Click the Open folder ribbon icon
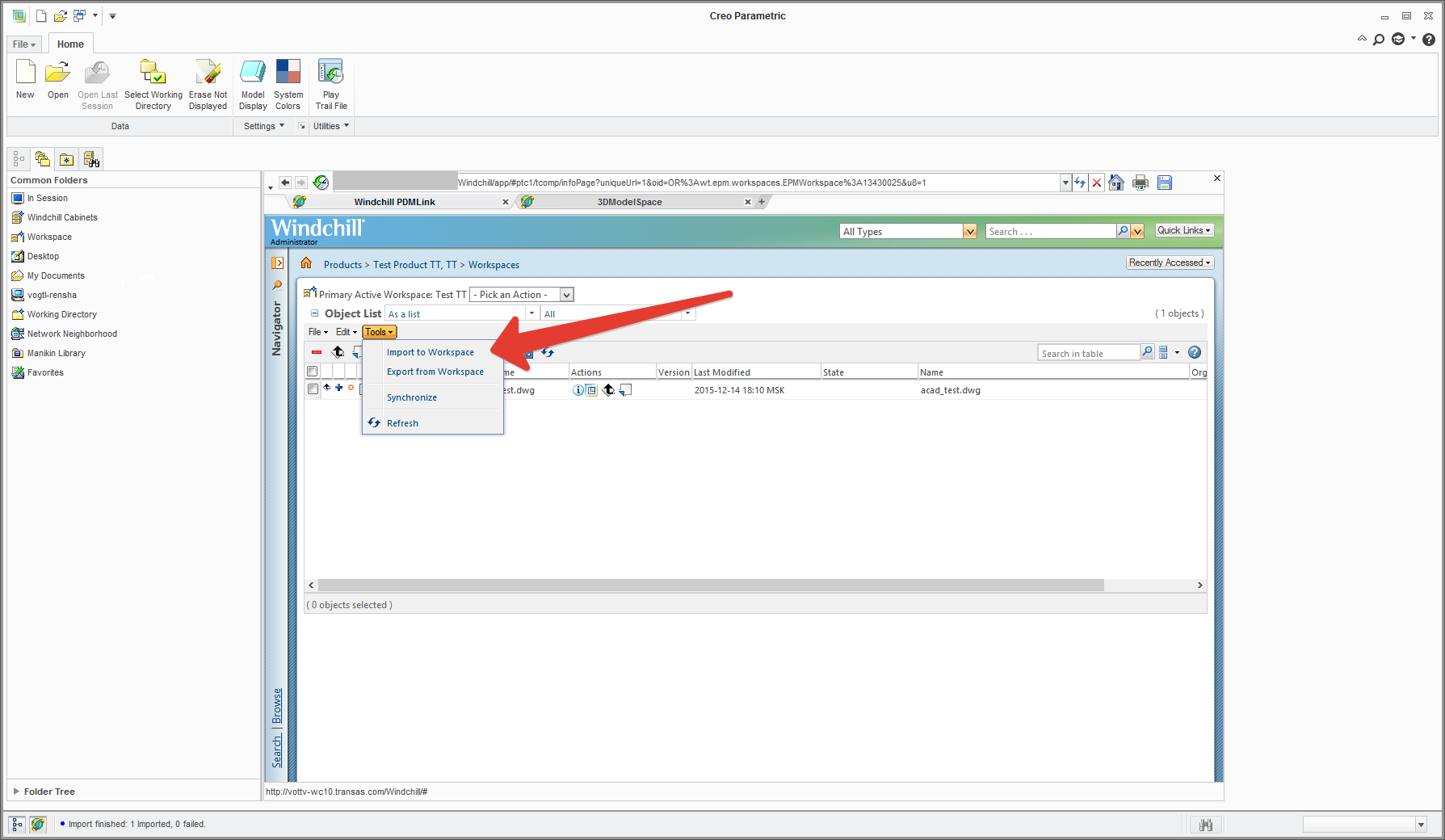 [x=57, y=72]
